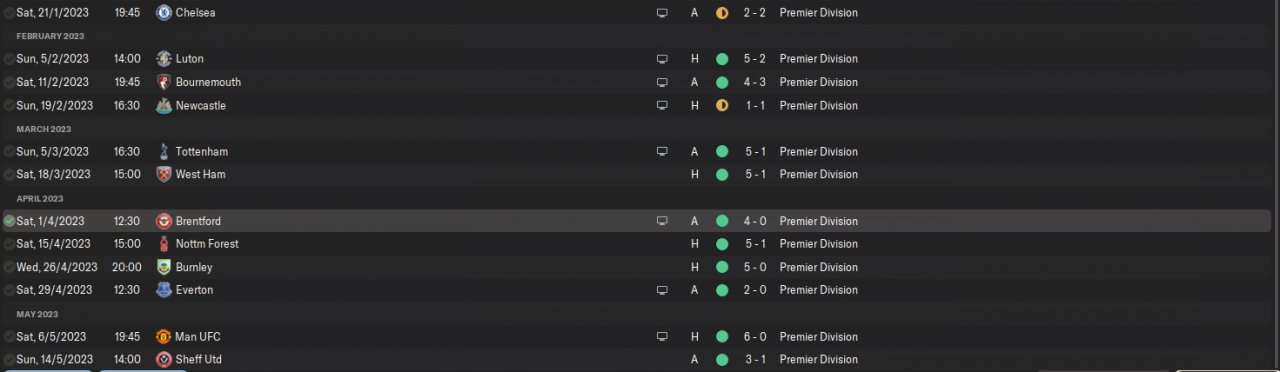Click the TV broadcast icon on Chelsea row
This screenshot has height=372, width=1280.
[x=661, y=13]
